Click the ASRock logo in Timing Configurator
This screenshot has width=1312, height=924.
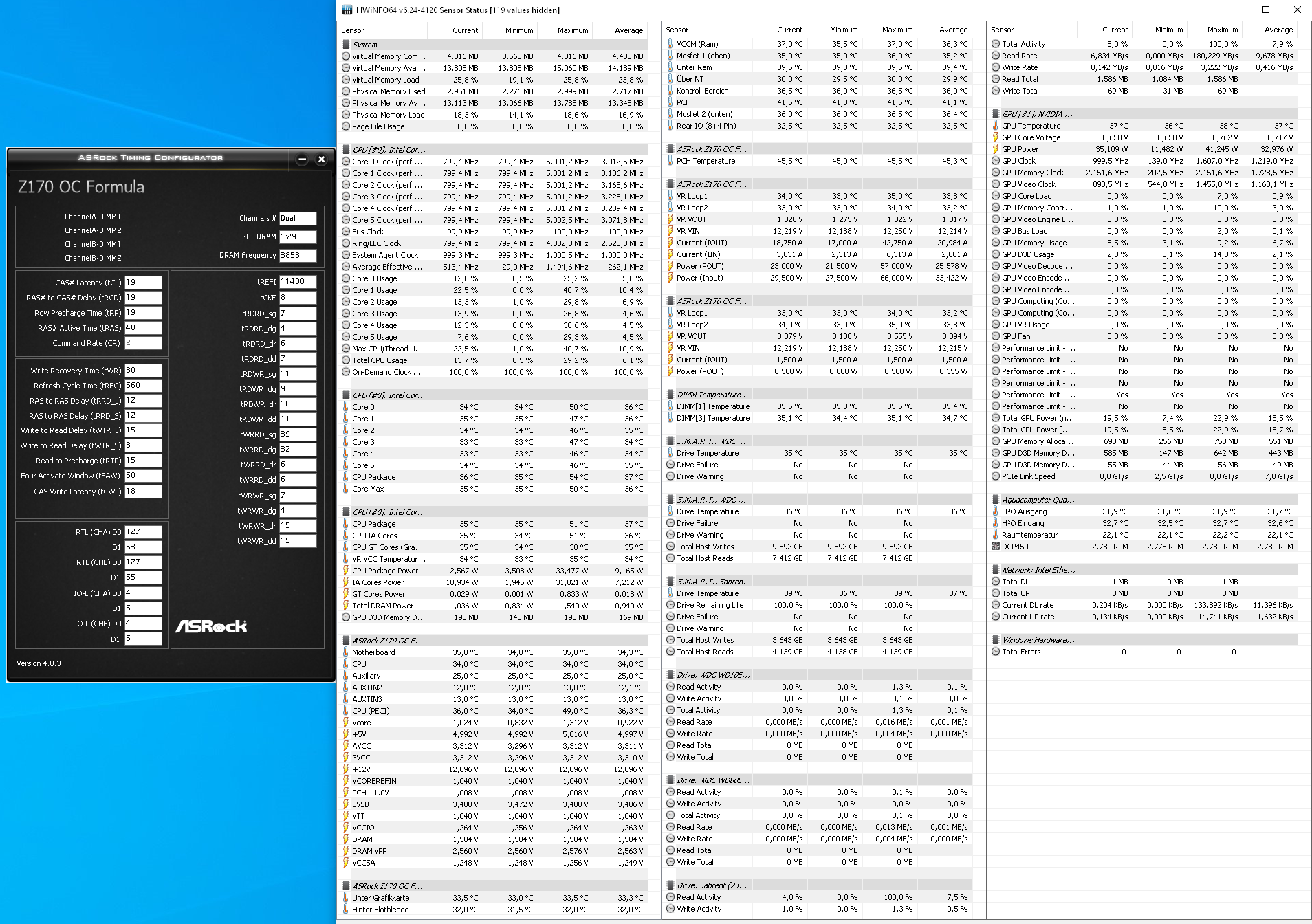[x=211, y=626]
